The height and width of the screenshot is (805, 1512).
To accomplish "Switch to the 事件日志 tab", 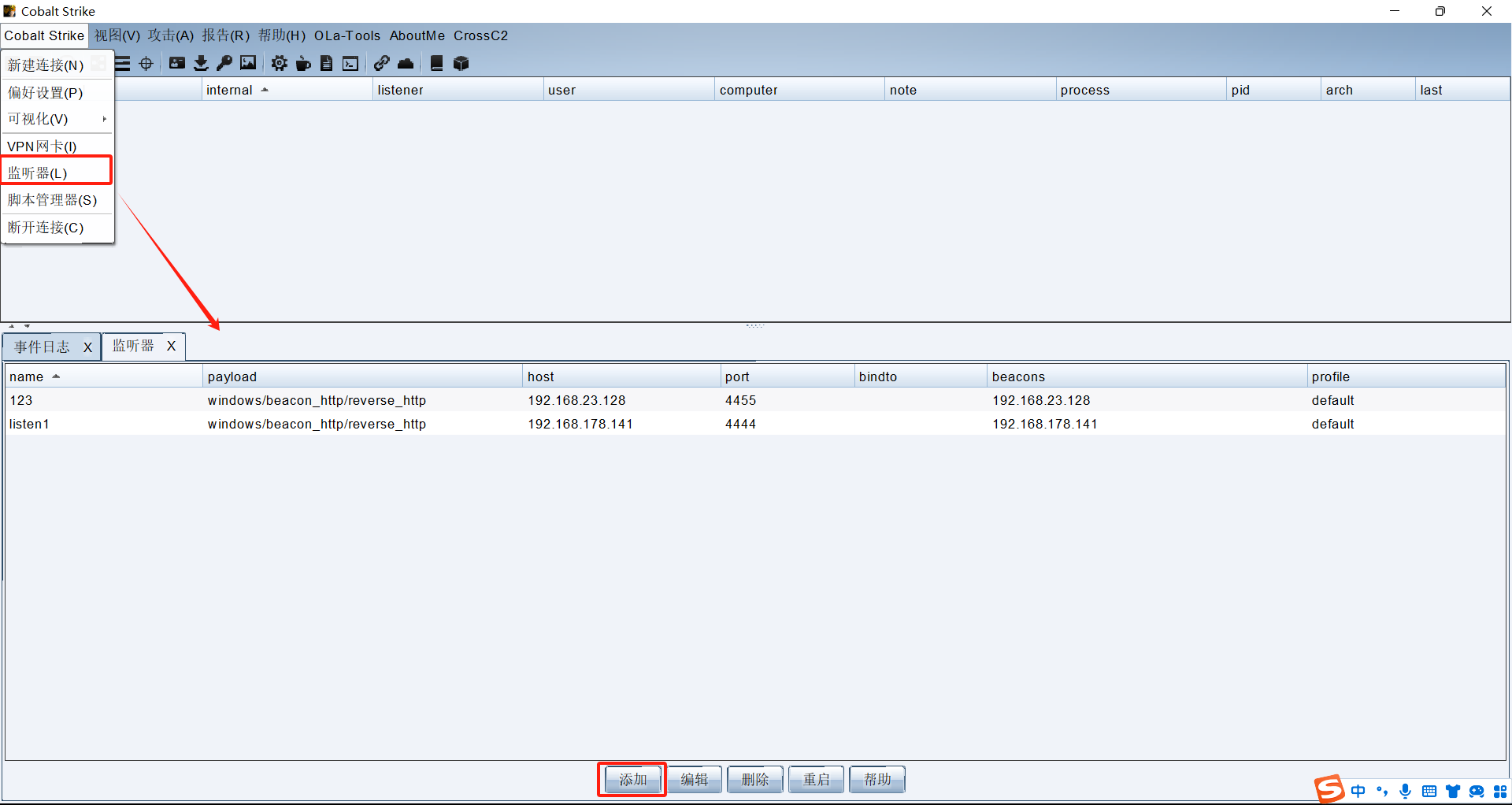I will point(43,347).
